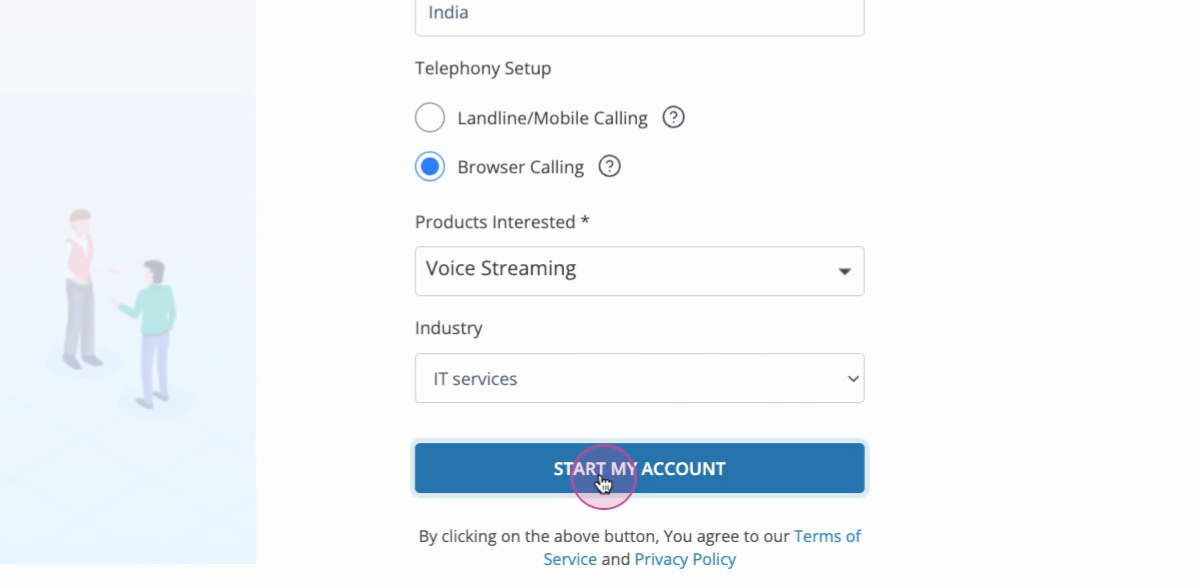Select the Browser Calling radio circle
The height and width of the screenshot is (587, 1200).
430,166
